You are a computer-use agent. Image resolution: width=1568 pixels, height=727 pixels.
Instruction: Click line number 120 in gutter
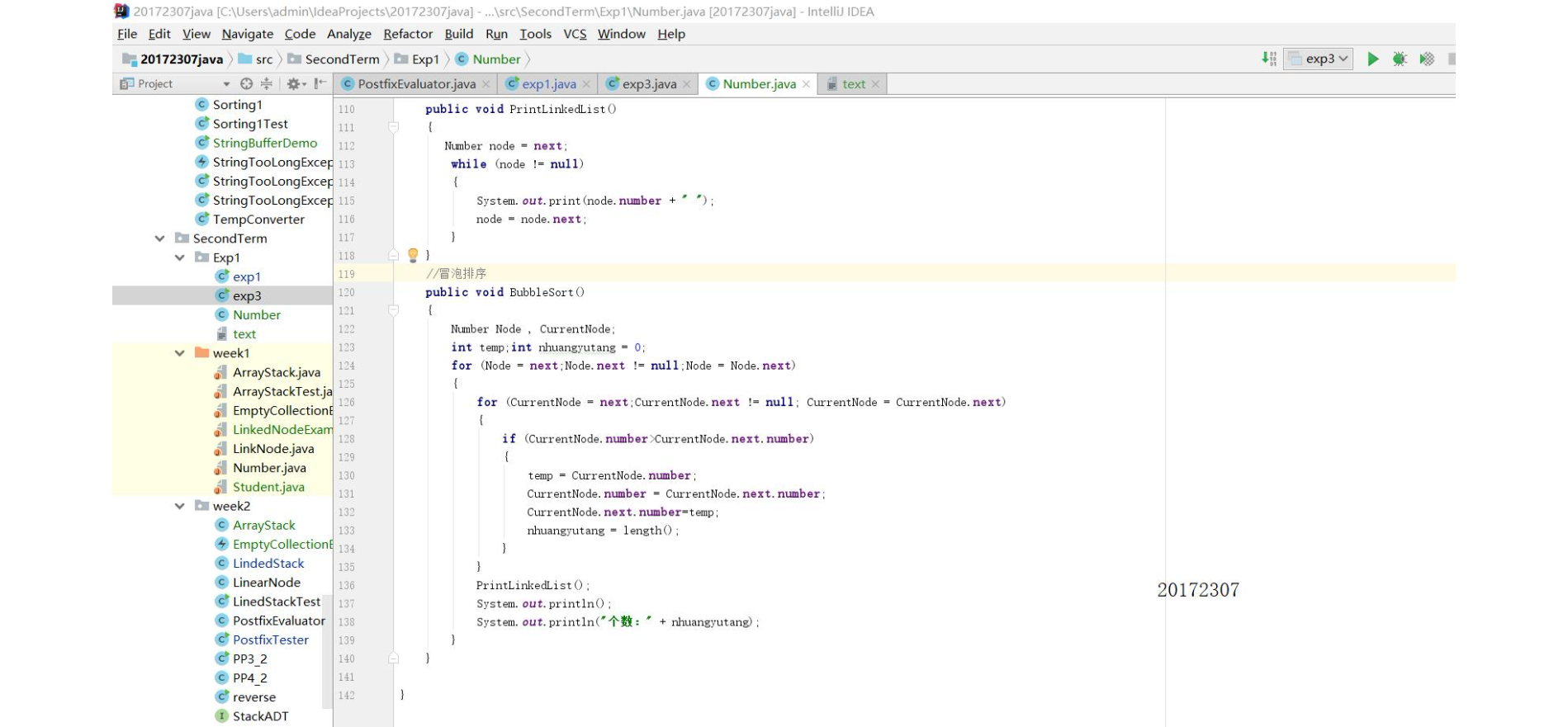click(x=346, y=292)
